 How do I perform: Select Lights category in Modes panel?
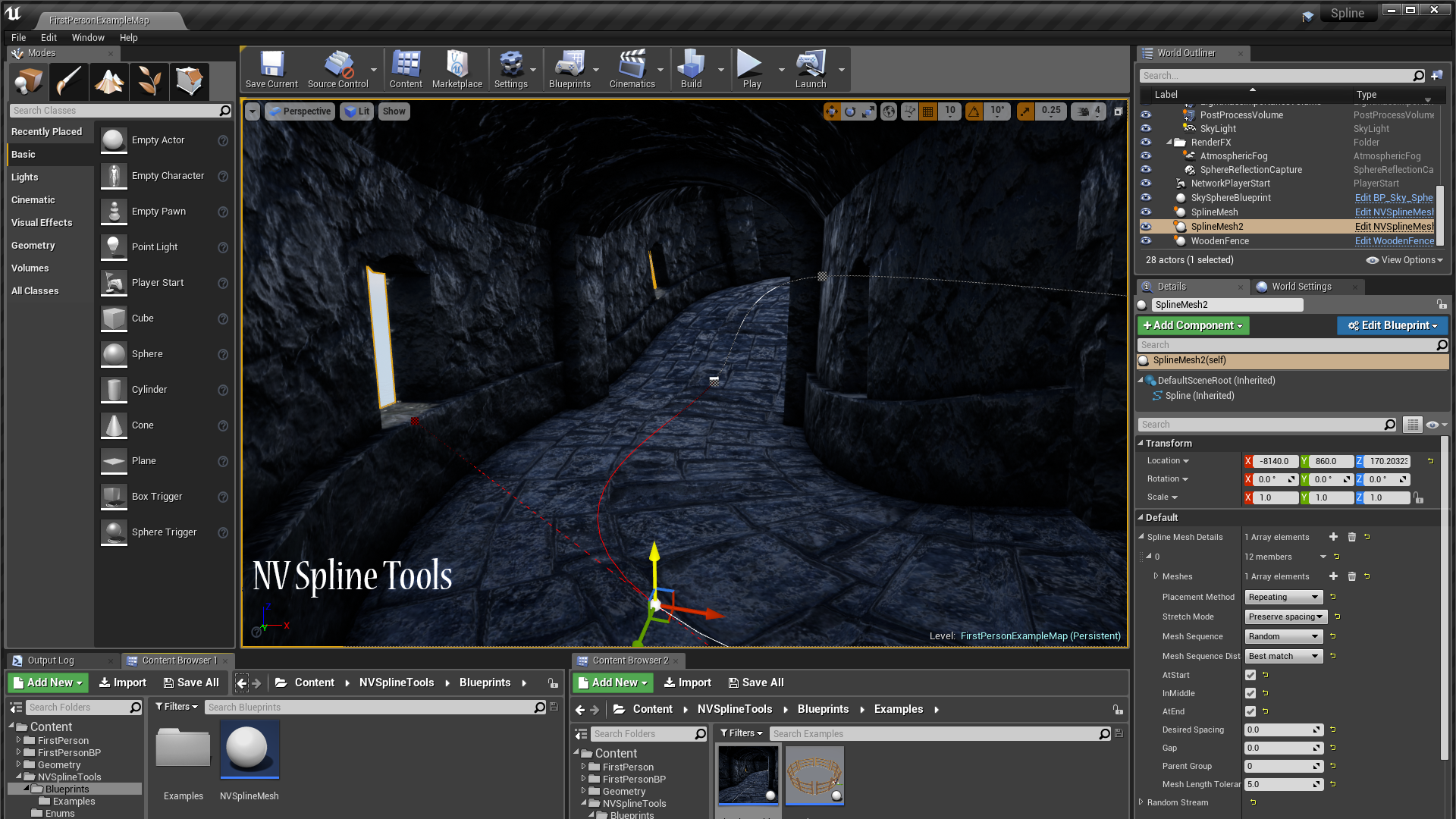click(25, 177)
